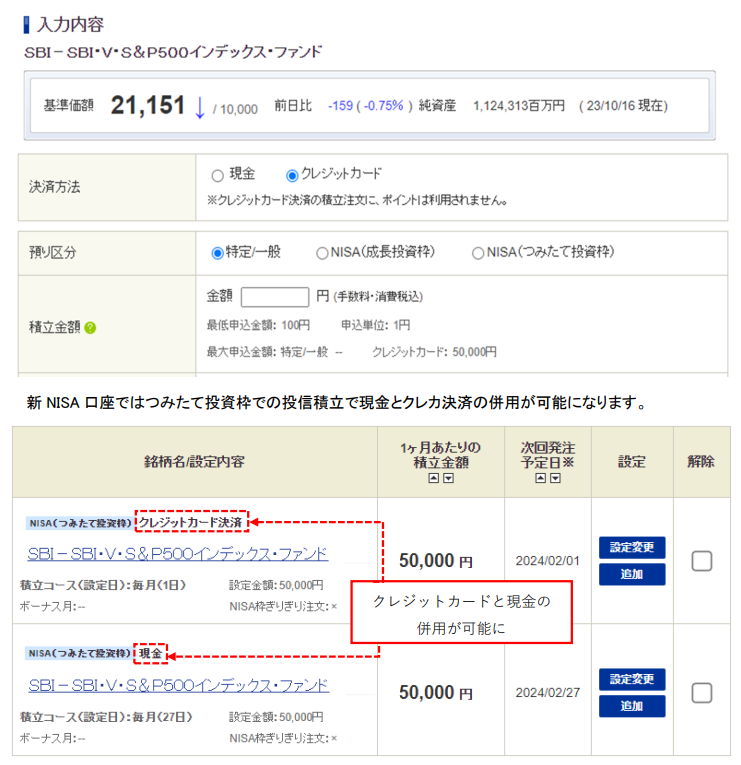The width and height of the screenshot is (741, 765).
Task: Sort 積立金額 column ascending arrow
Action: click(x=433, y=478)
